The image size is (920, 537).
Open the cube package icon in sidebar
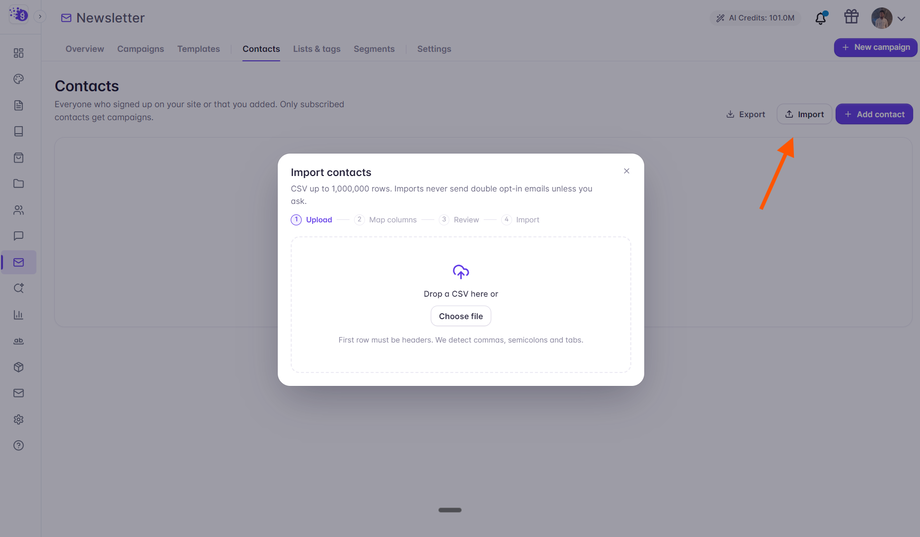[19, 367]
